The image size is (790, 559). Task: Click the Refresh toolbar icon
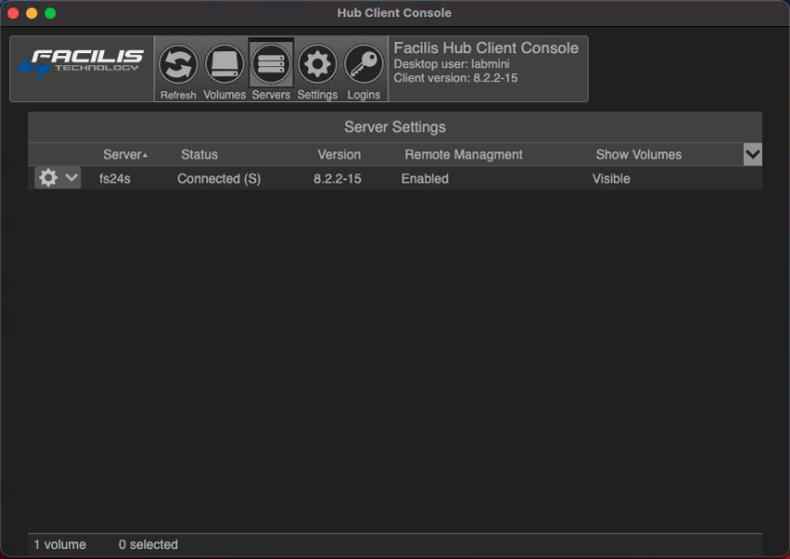point(178,65)
